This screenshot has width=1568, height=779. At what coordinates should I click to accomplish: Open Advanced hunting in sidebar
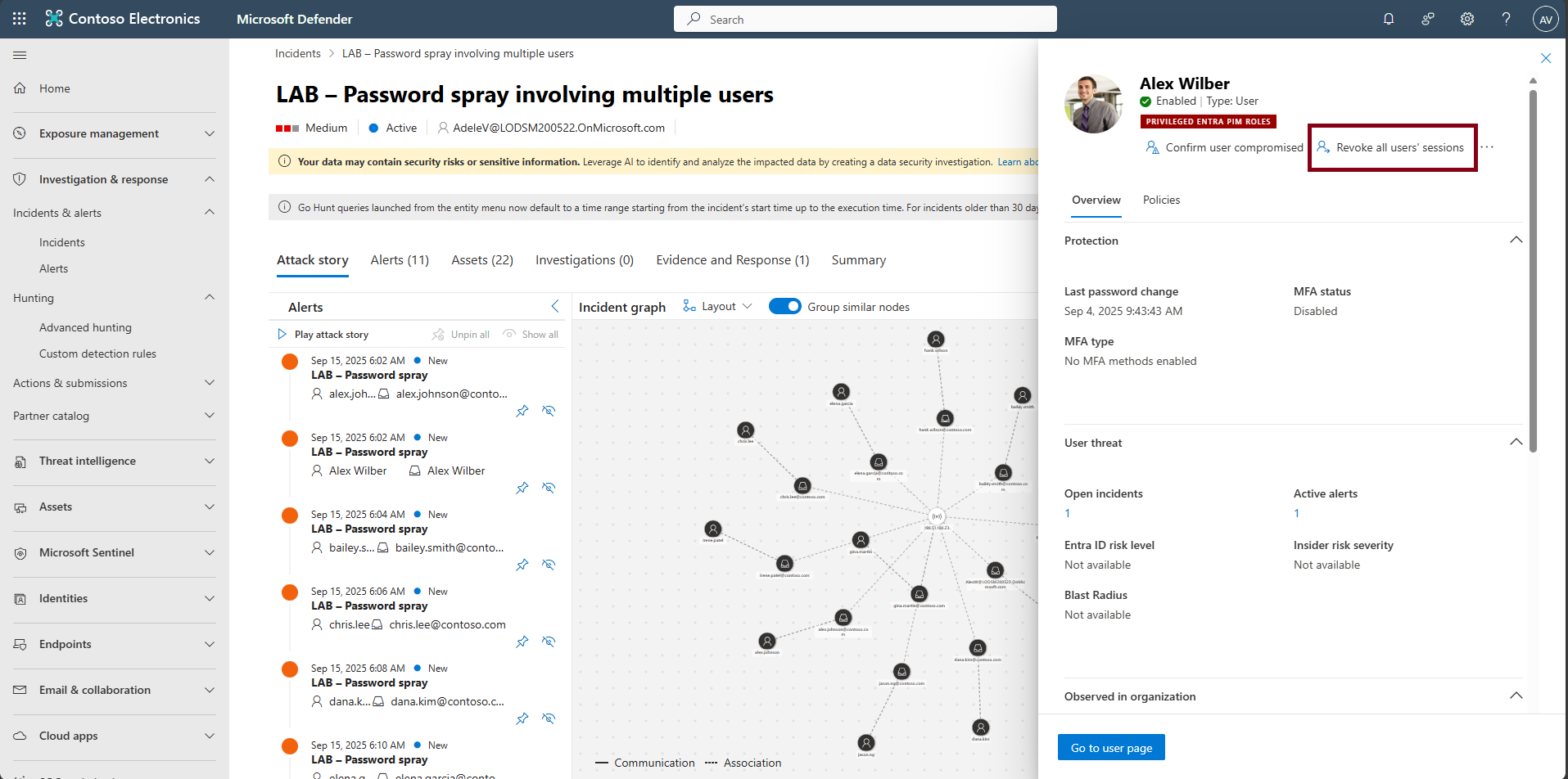coord(85,327)
